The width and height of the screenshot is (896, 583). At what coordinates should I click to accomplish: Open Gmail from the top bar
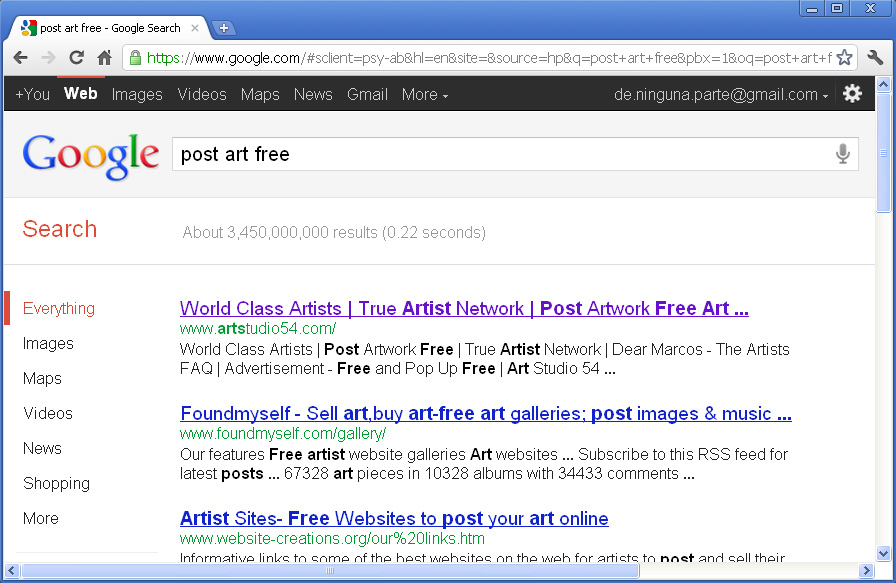click(367, 94)
